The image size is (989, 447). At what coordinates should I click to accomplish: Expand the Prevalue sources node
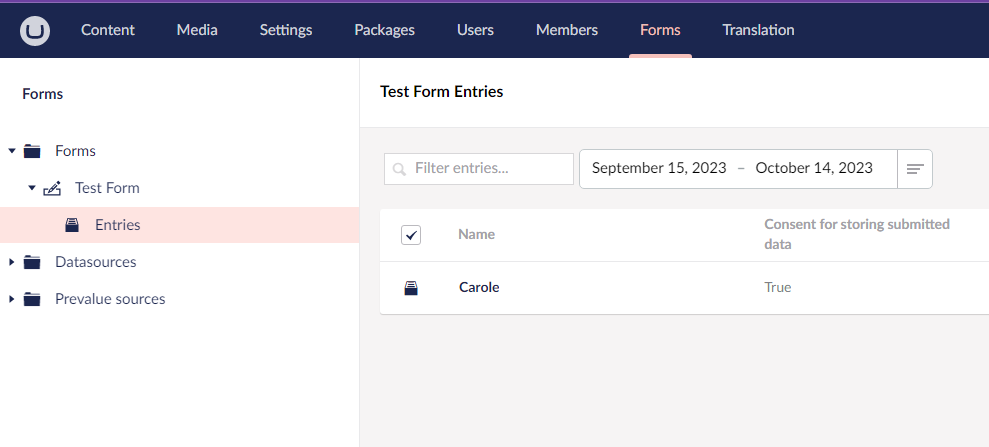(11, 299)
